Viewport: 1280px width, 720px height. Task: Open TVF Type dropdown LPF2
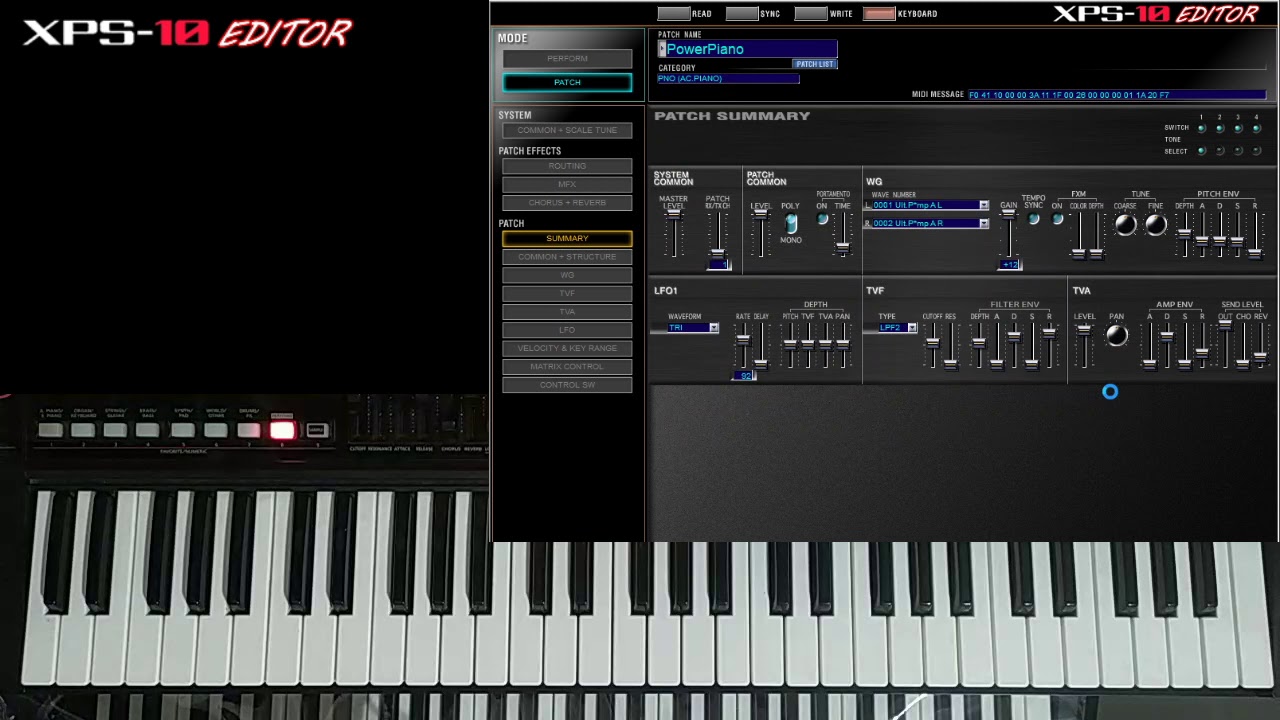pos(912,328)
